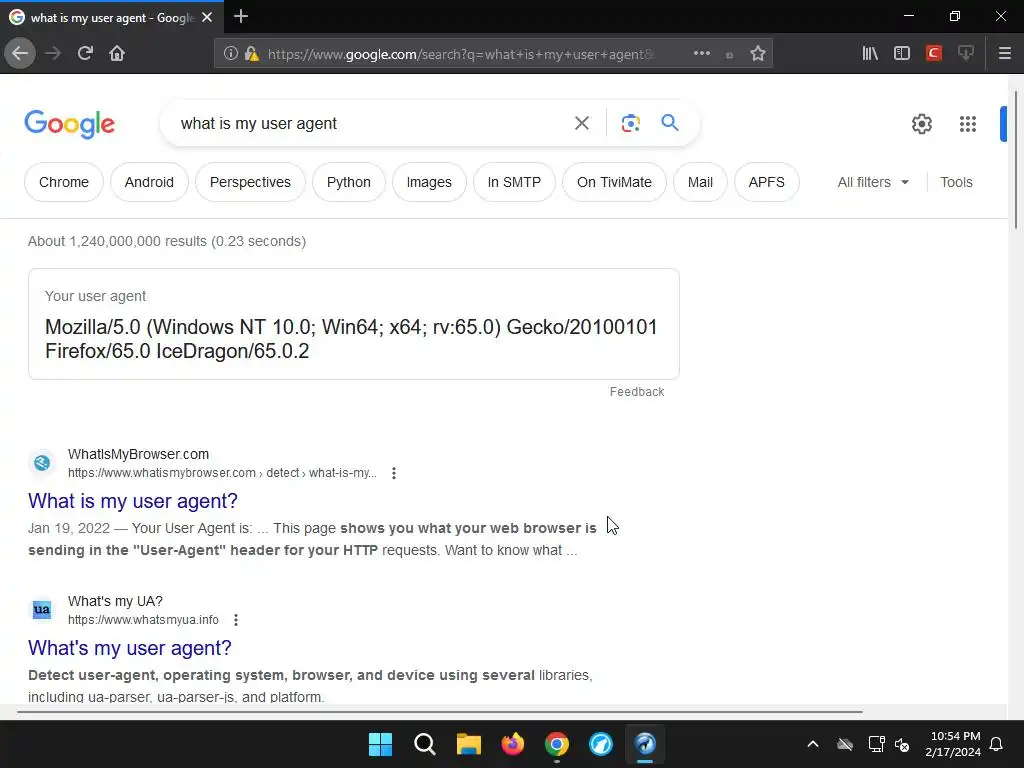The image size is (1024, 768).
Task: Open options for What's my UA result
Action: (236, 620)
